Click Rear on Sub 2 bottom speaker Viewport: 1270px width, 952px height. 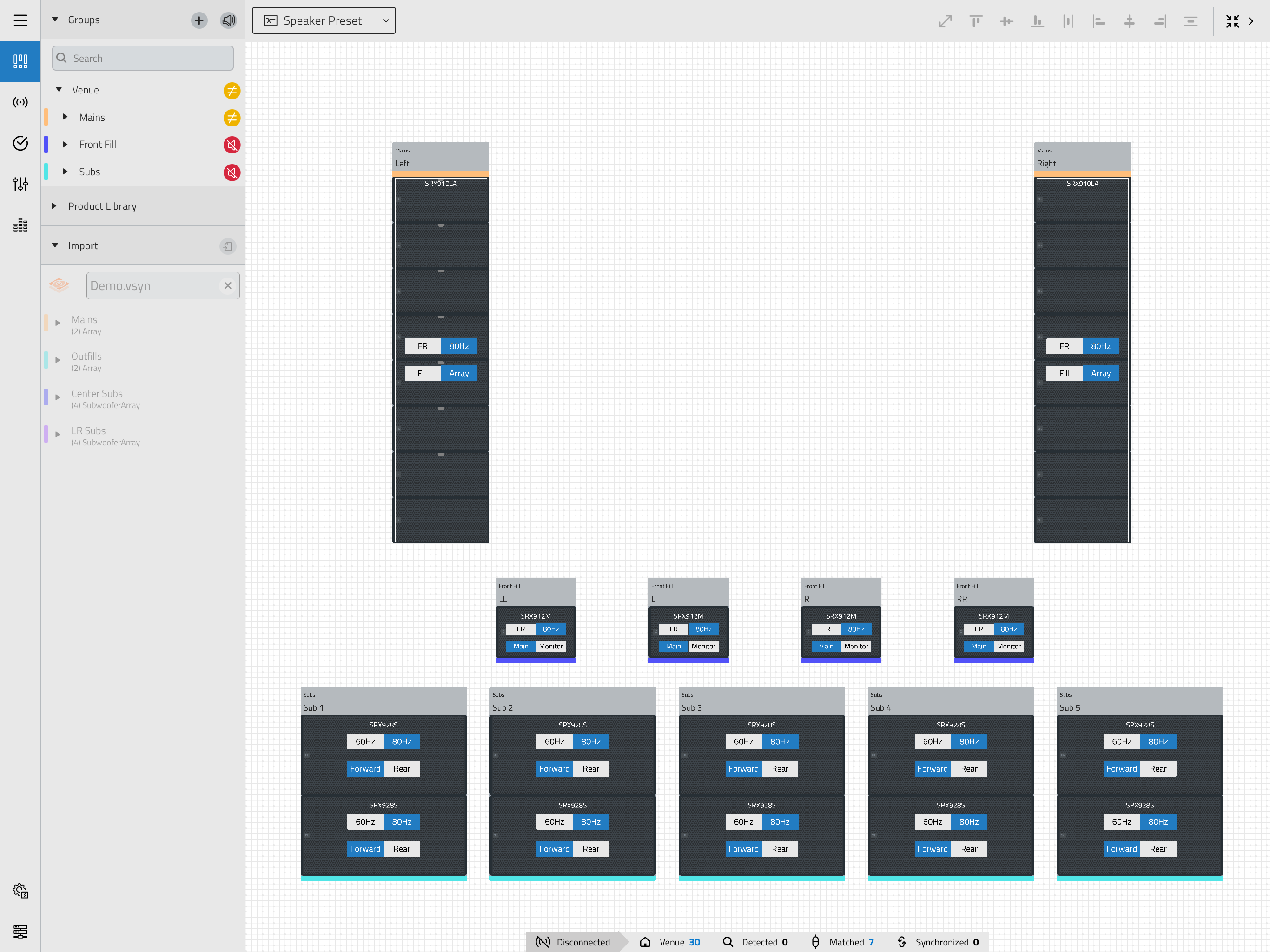590,849
